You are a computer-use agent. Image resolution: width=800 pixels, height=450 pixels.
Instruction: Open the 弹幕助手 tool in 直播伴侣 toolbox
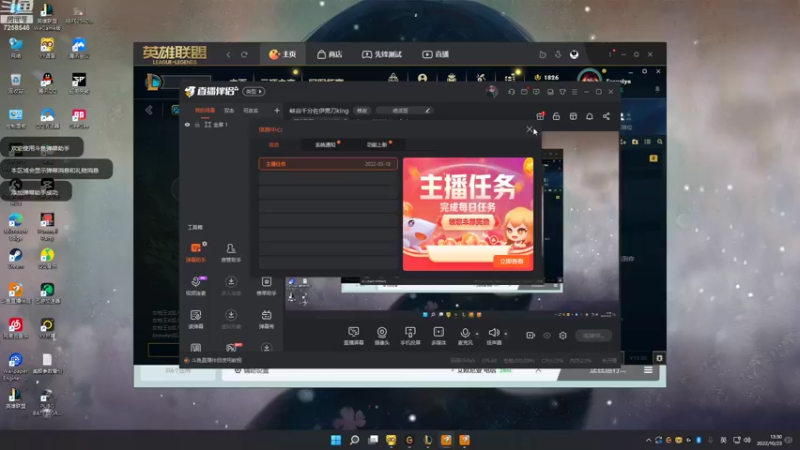tap(196, 252)
